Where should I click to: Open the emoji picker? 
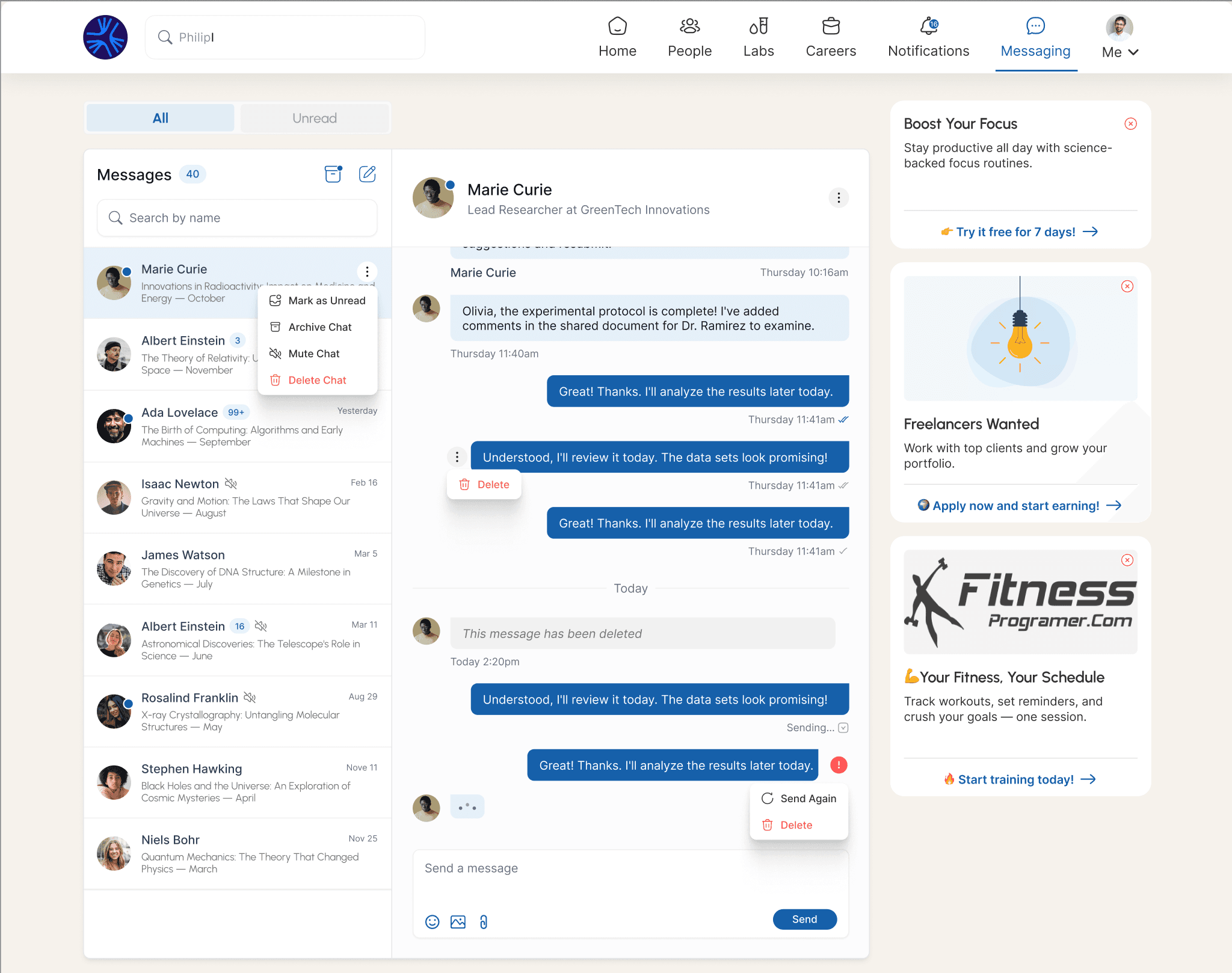point(433,922)
